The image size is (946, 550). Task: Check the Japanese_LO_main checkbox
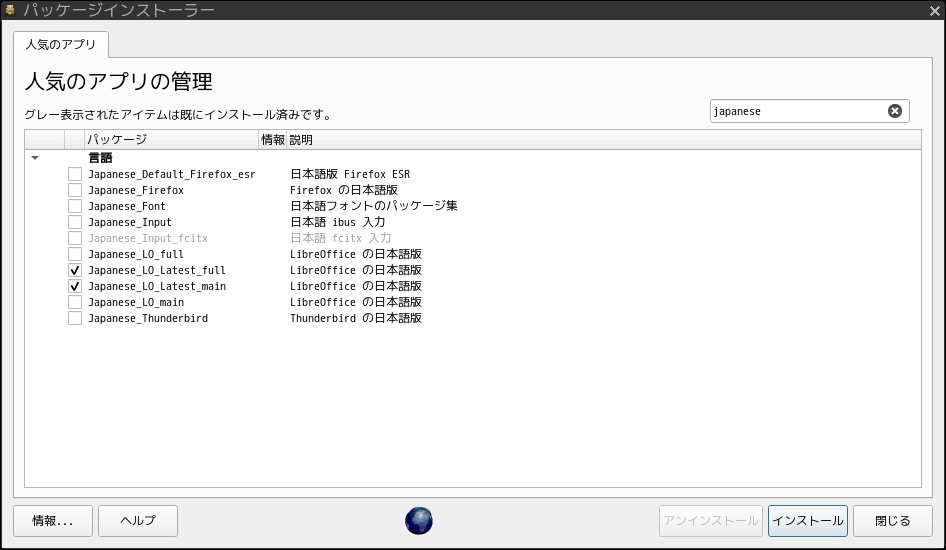(75, 302)
